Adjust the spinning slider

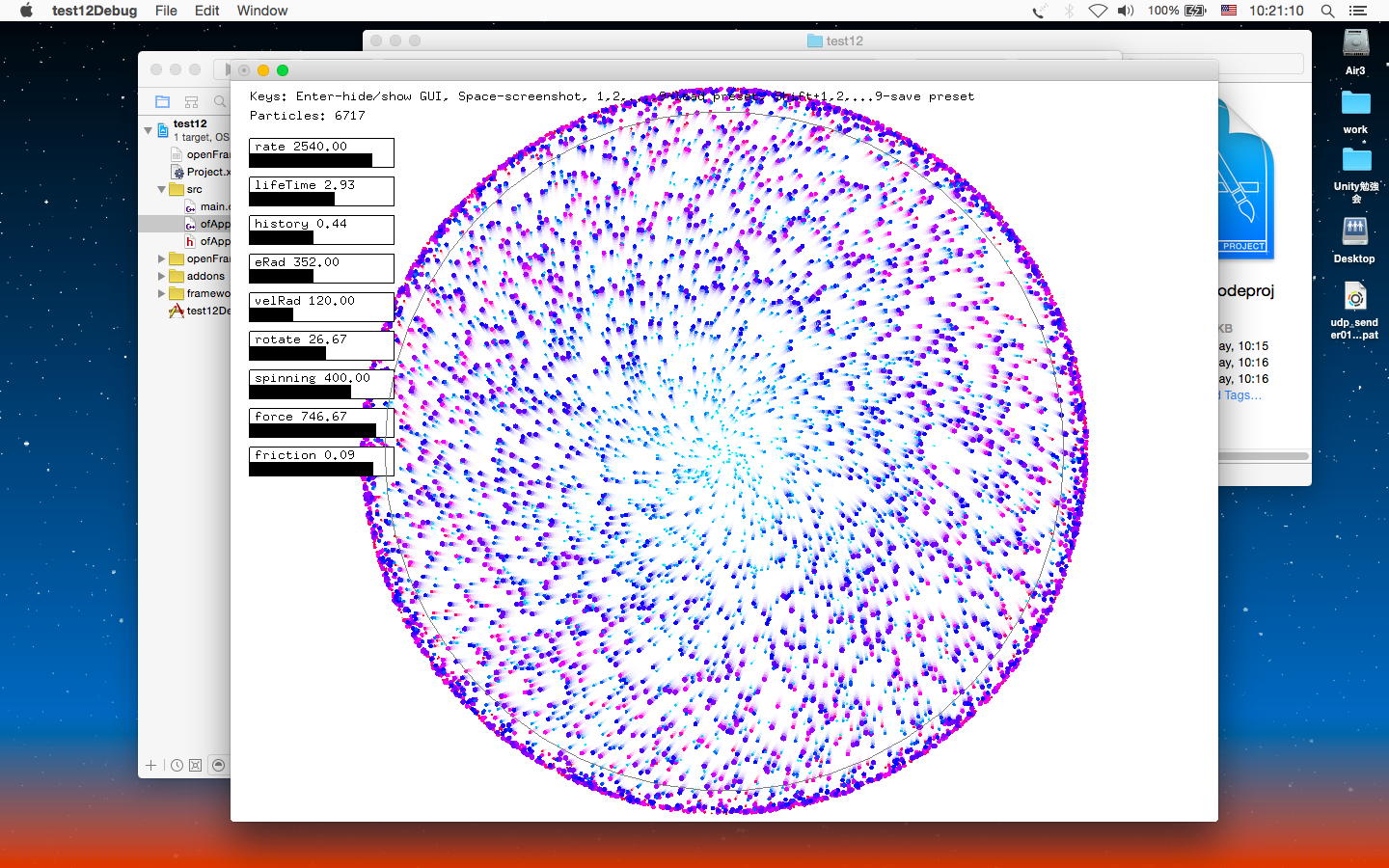321,384
